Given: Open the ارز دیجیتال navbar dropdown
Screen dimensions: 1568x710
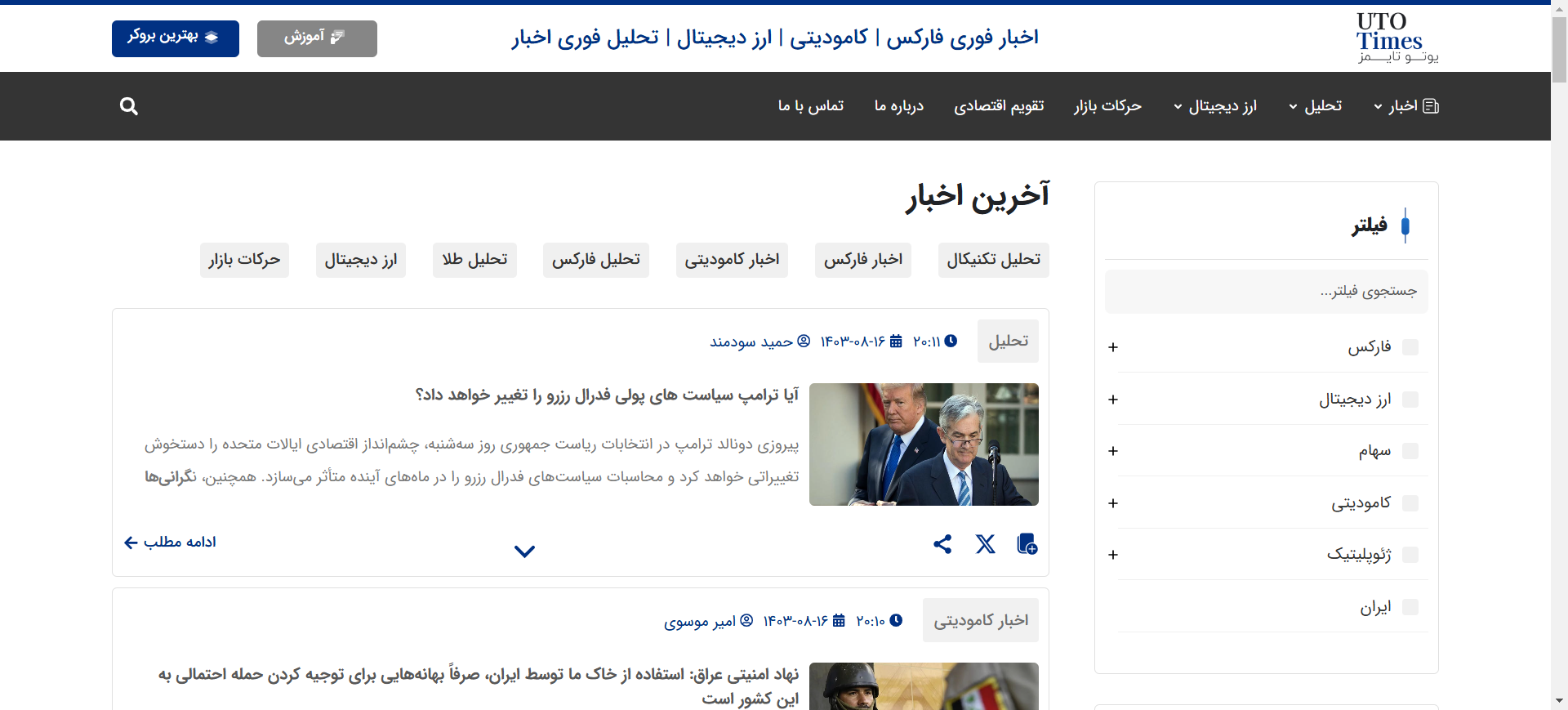Looking at the screenshot, I should (1215, 106).
